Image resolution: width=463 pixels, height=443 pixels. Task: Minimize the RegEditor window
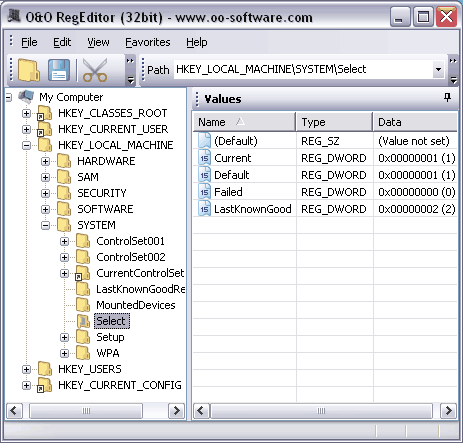(x=400, y=17)
